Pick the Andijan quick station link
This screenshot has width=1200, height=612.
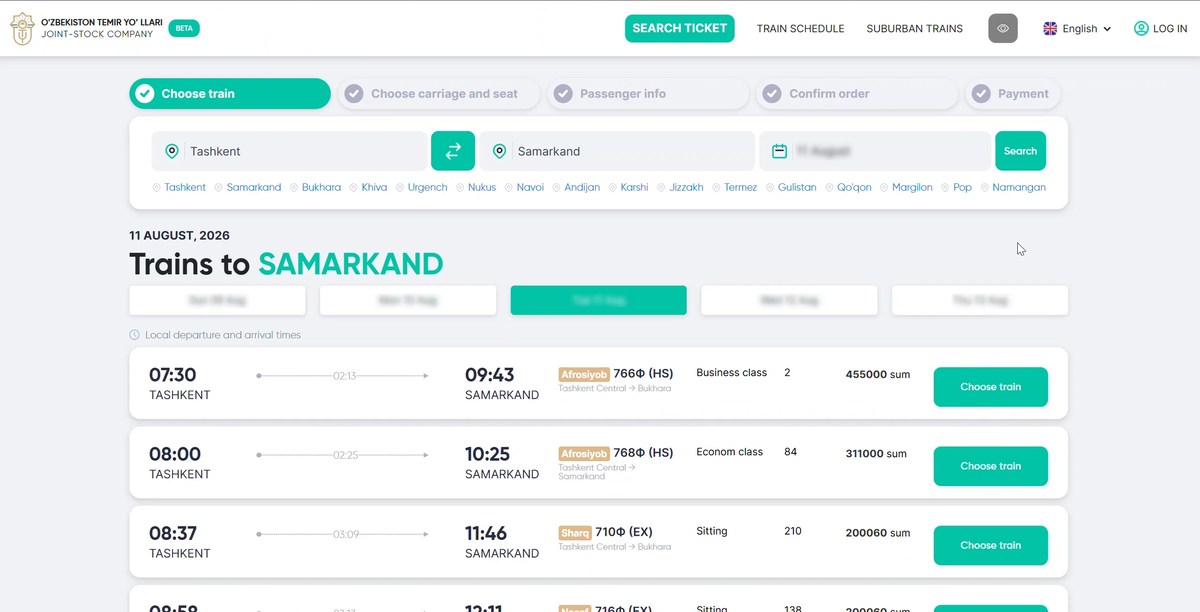pos(582,187)
